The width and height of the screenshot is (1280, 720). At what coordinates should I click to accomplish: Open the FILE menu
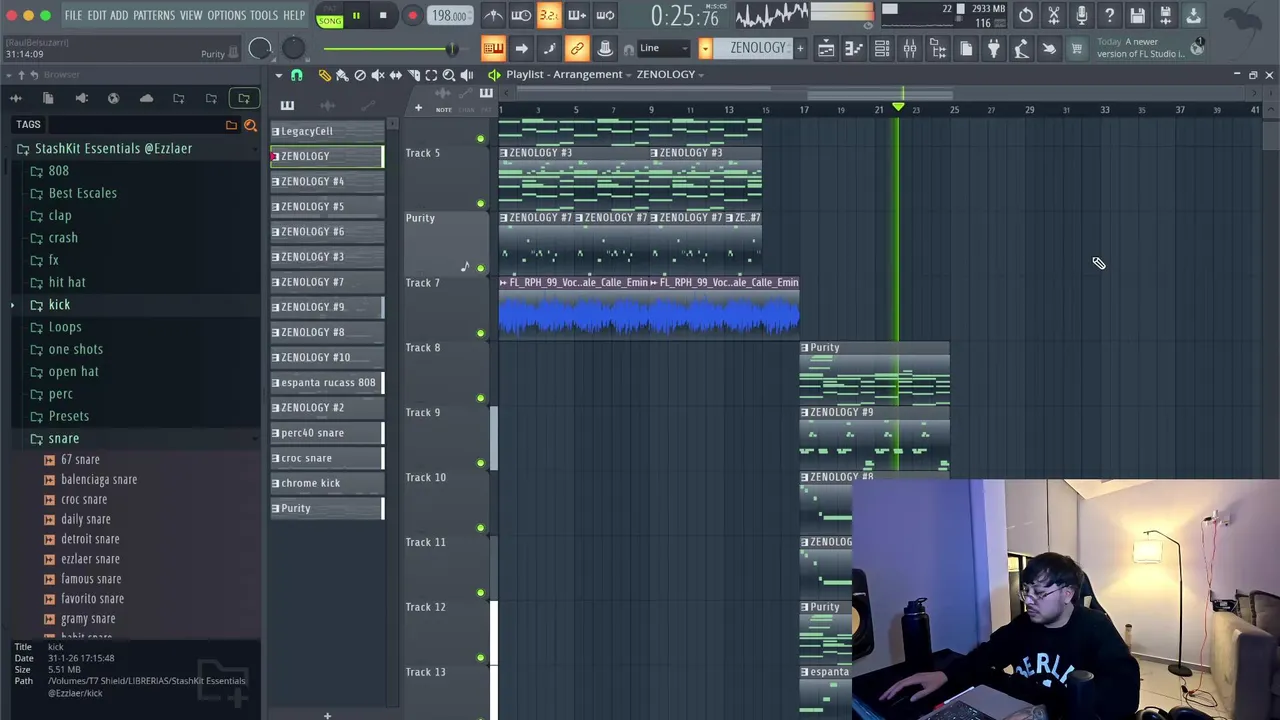pyautogui.click(x=73, y=16)
